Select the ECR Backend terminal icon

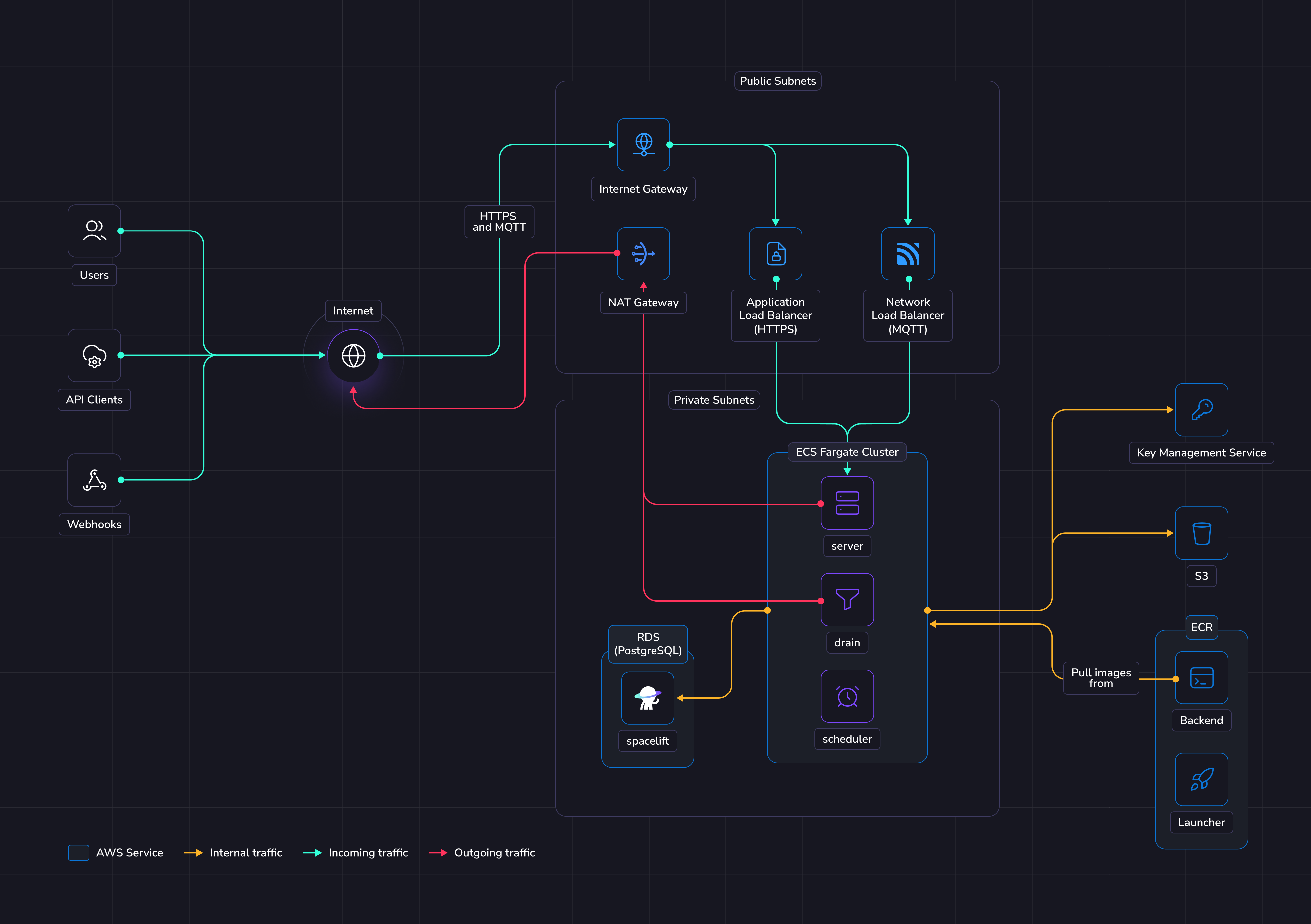click(x=1201, y=678)
